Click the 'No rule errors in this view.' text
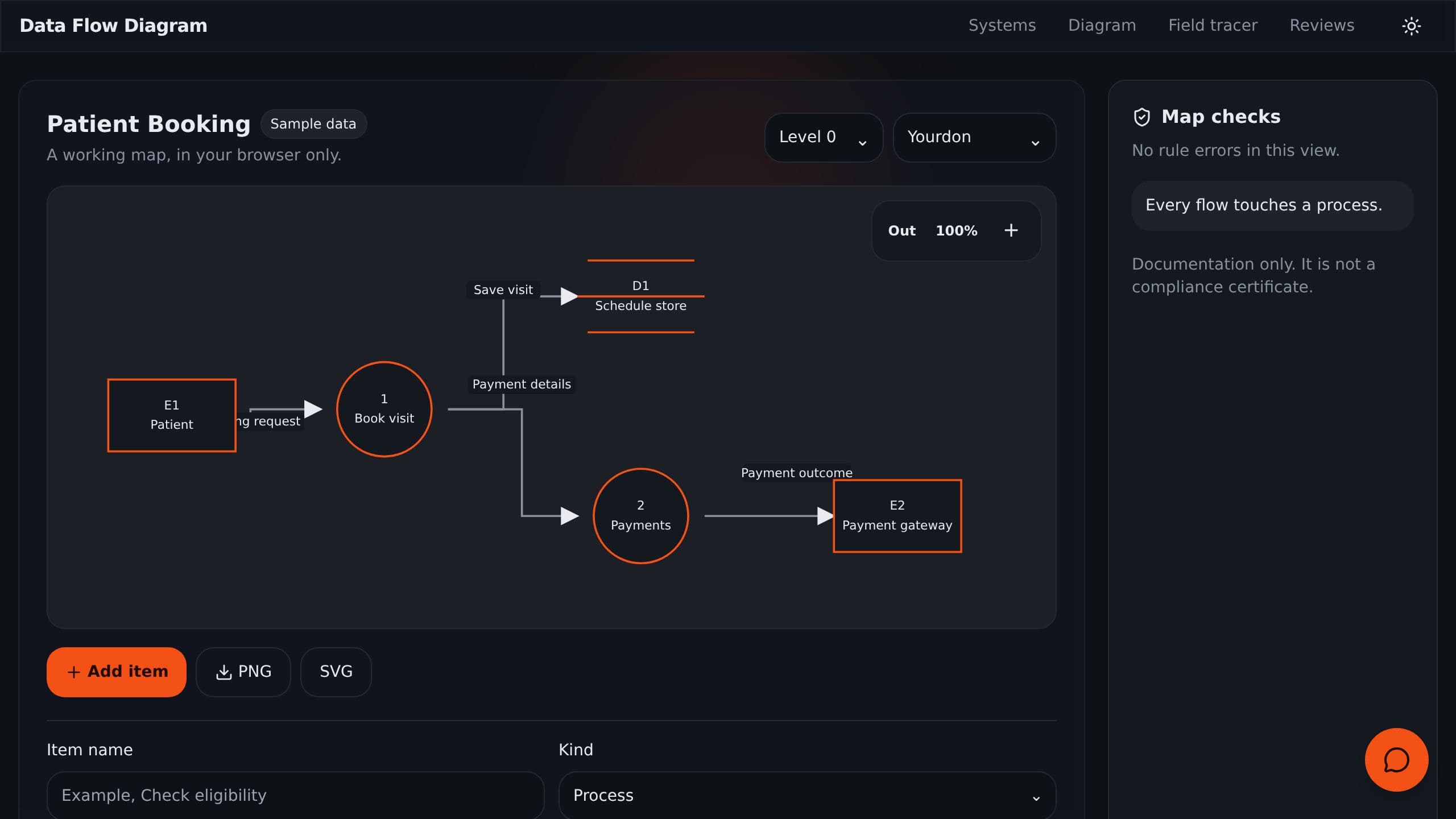 pos(1235,150)
